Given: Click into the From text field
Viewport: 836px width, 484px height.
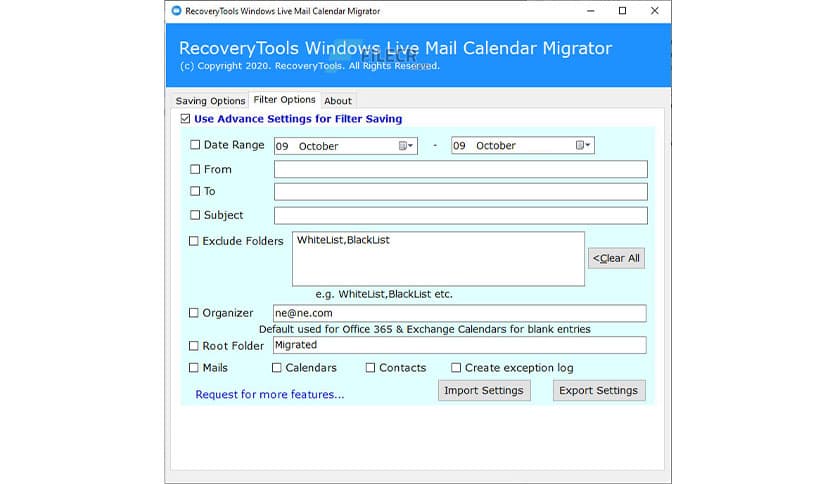Looking at the screenshot, I should point(461,170).
